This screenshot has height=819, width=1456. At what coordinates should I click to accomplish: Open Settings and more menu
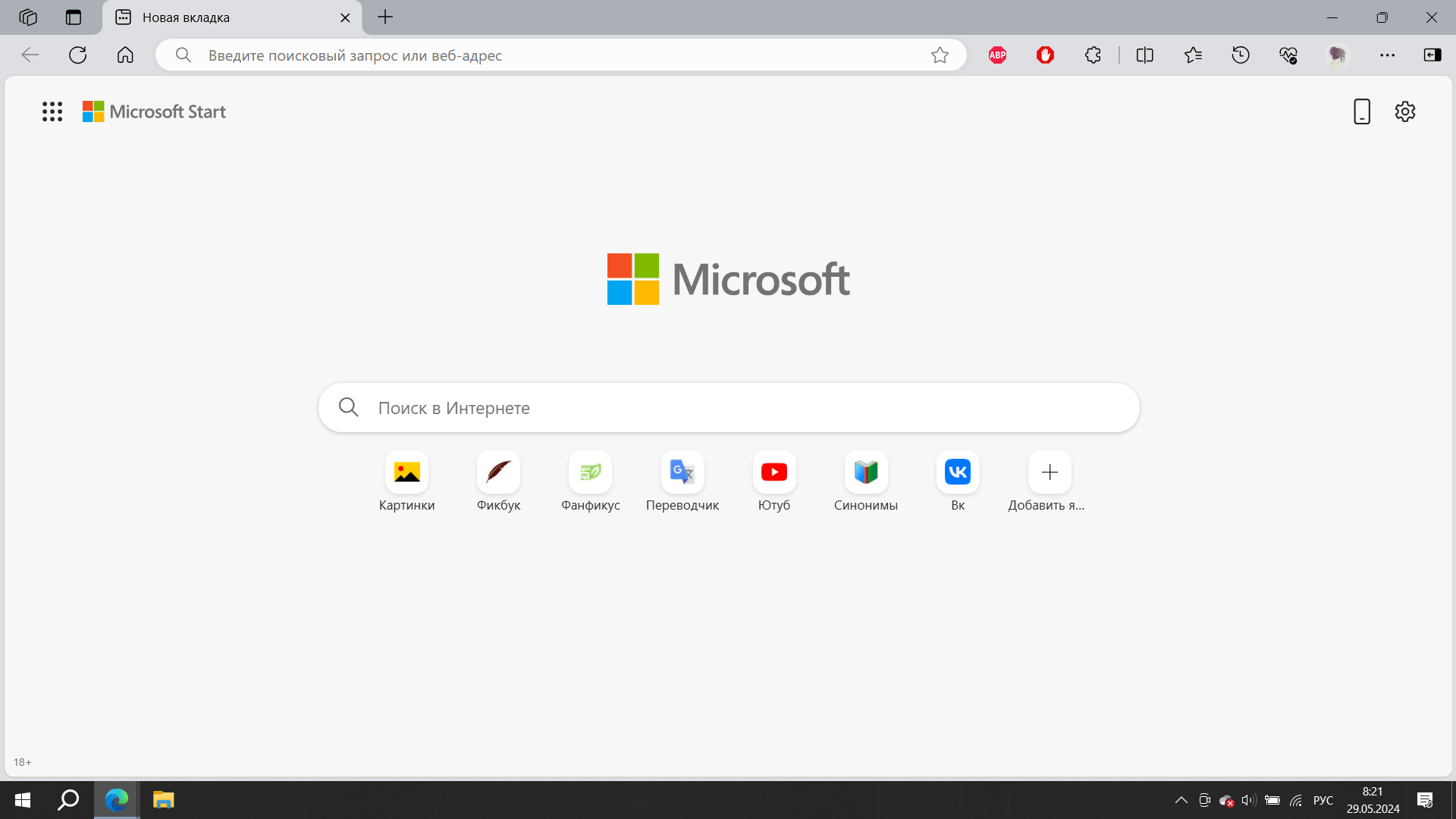pyautogui.click(x=1387, y=55)
